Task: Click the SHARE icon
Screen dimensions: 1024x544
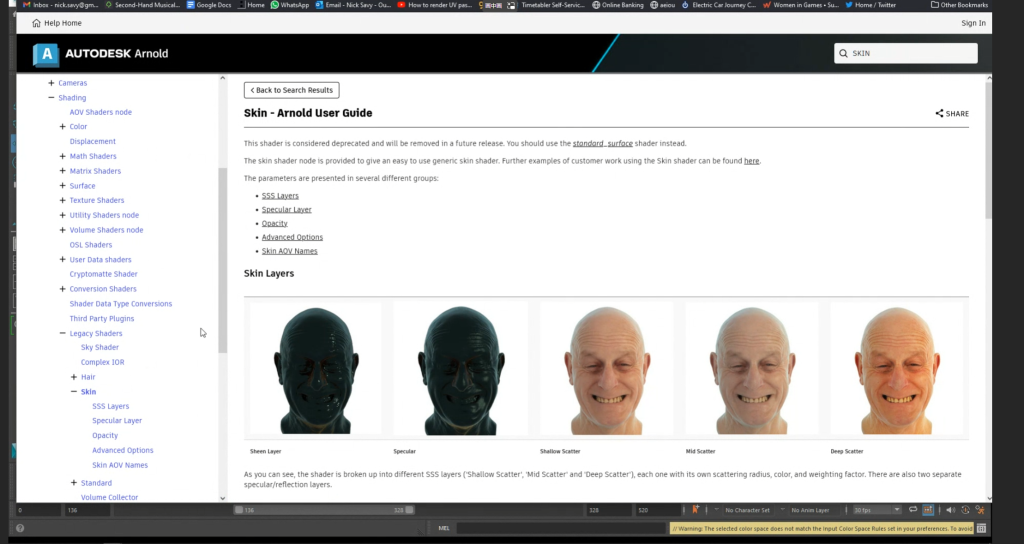Action: [939, 114]
